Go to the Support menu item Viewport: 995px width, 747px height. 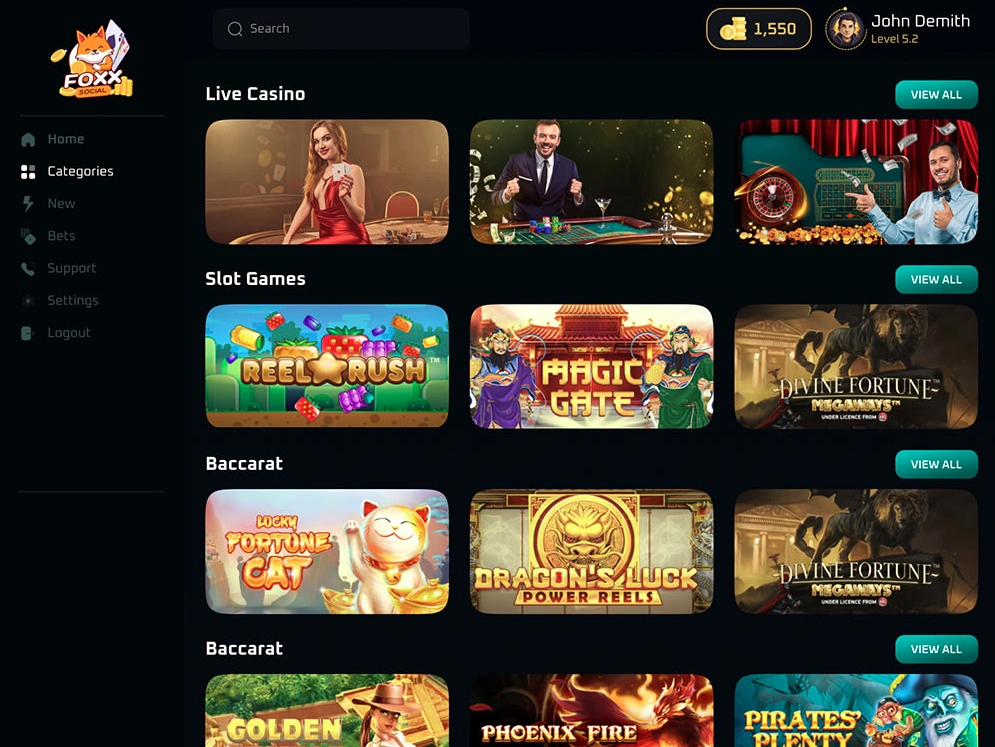click(72, 268)
